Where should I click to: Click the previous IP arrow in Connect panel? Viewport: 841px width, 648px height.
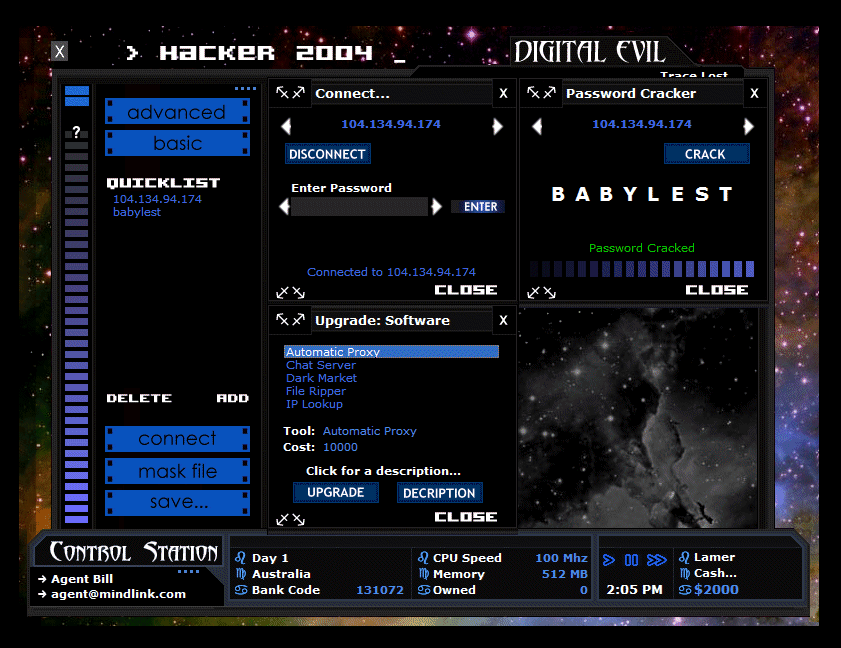click(286, 126)
